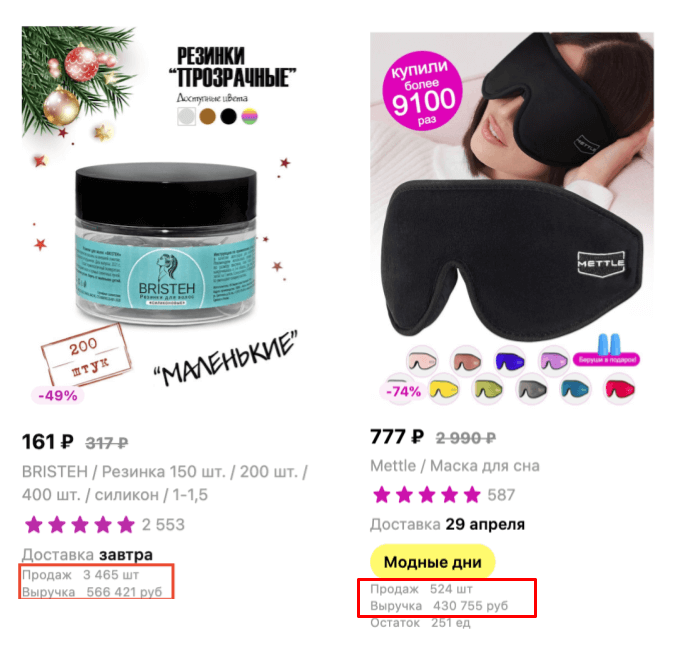Click the Выручка 566 421 руб stat
The image size is (698, 661).
click(92, 592)
